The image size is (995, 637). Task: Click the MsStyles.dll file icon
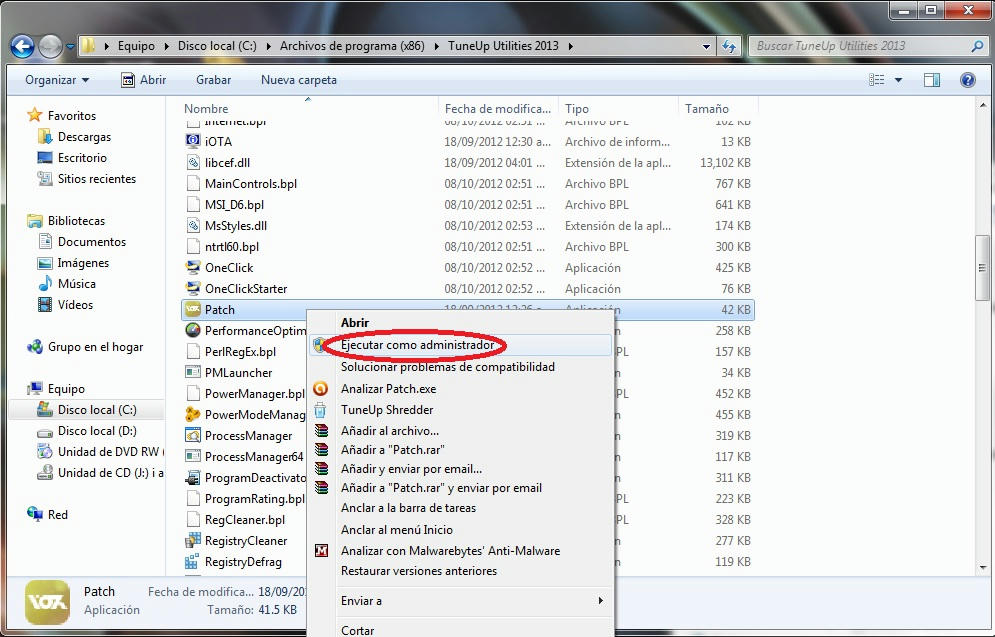coord(192,226)
